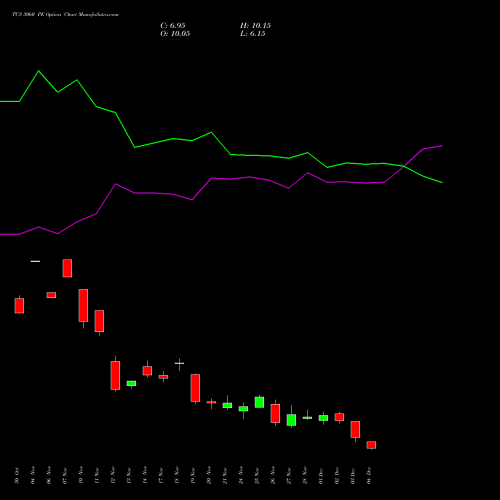This screenshot has height=500, width=500.
Task: Select the 01 Dec date label
Action: 321,476
